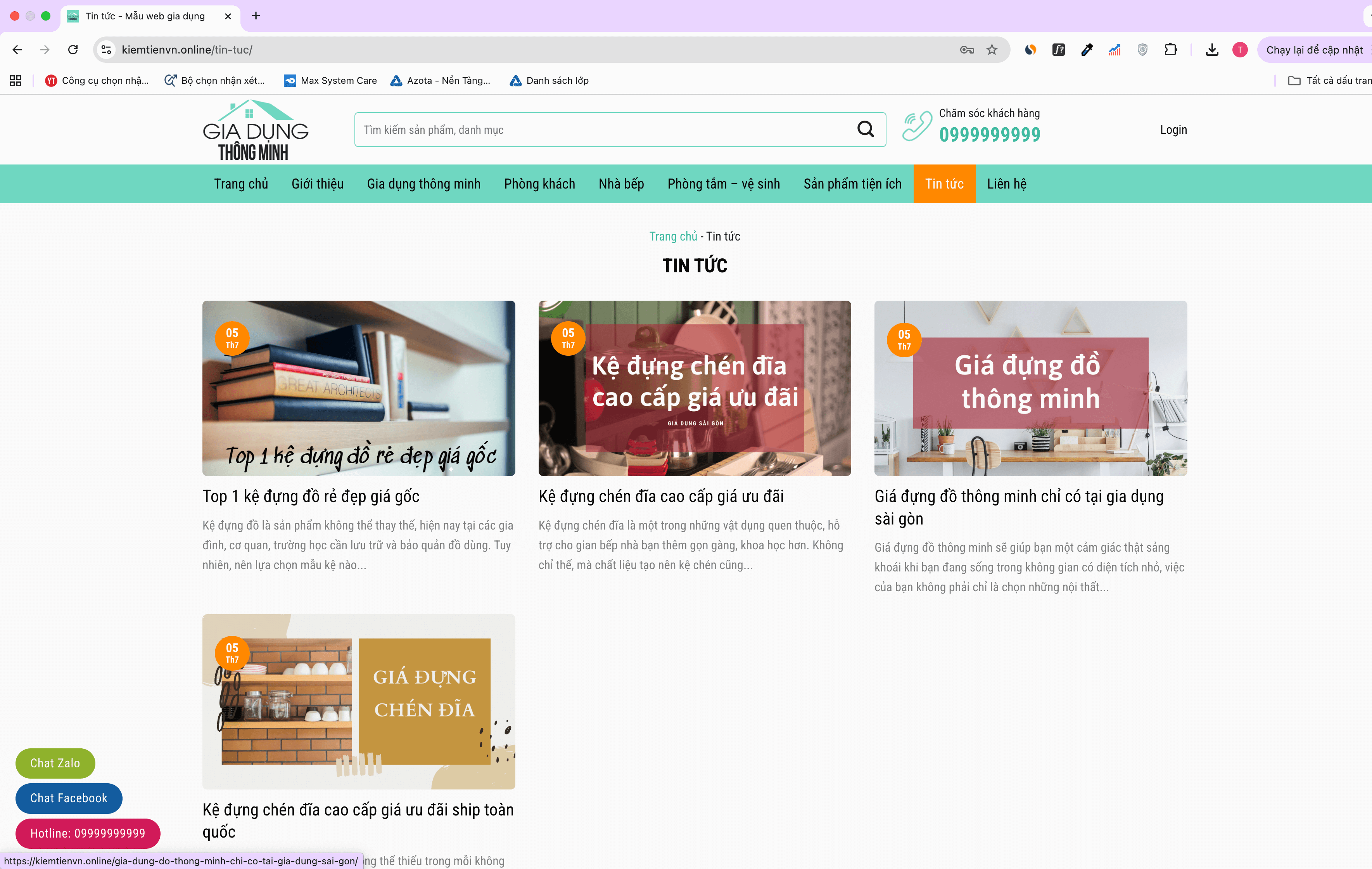Select Tin tức navigation tab

click(x=944, y=184)
